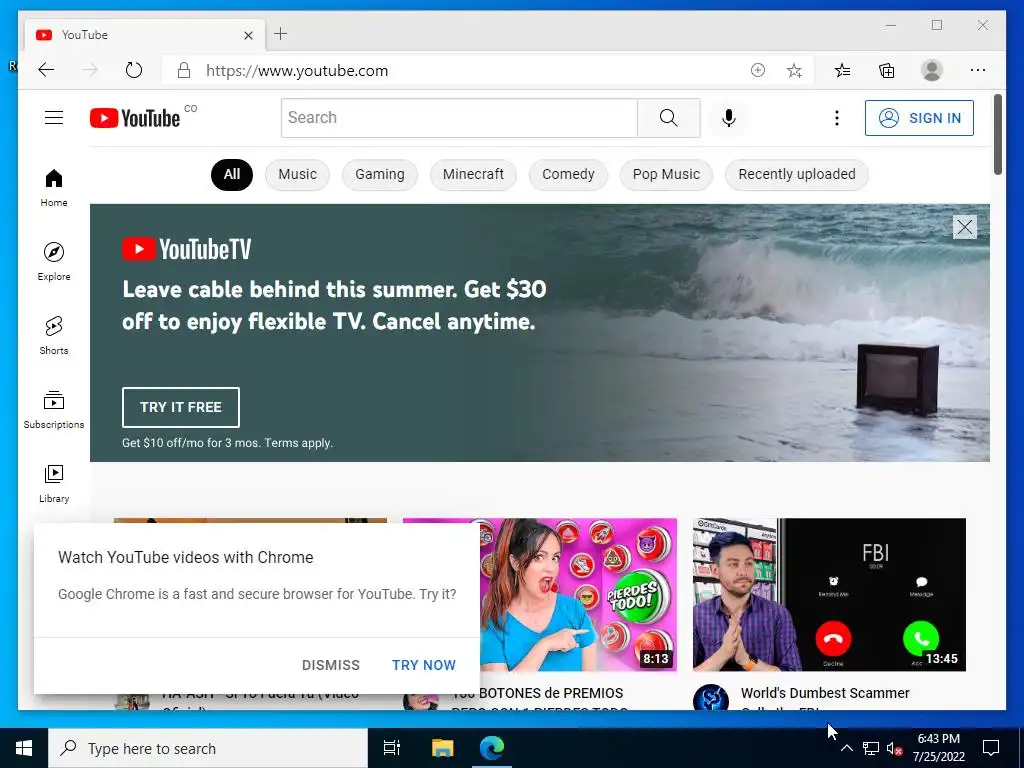Add this page to favorites star
This screenshot has height=768, width=1024.
coord(794,70)
